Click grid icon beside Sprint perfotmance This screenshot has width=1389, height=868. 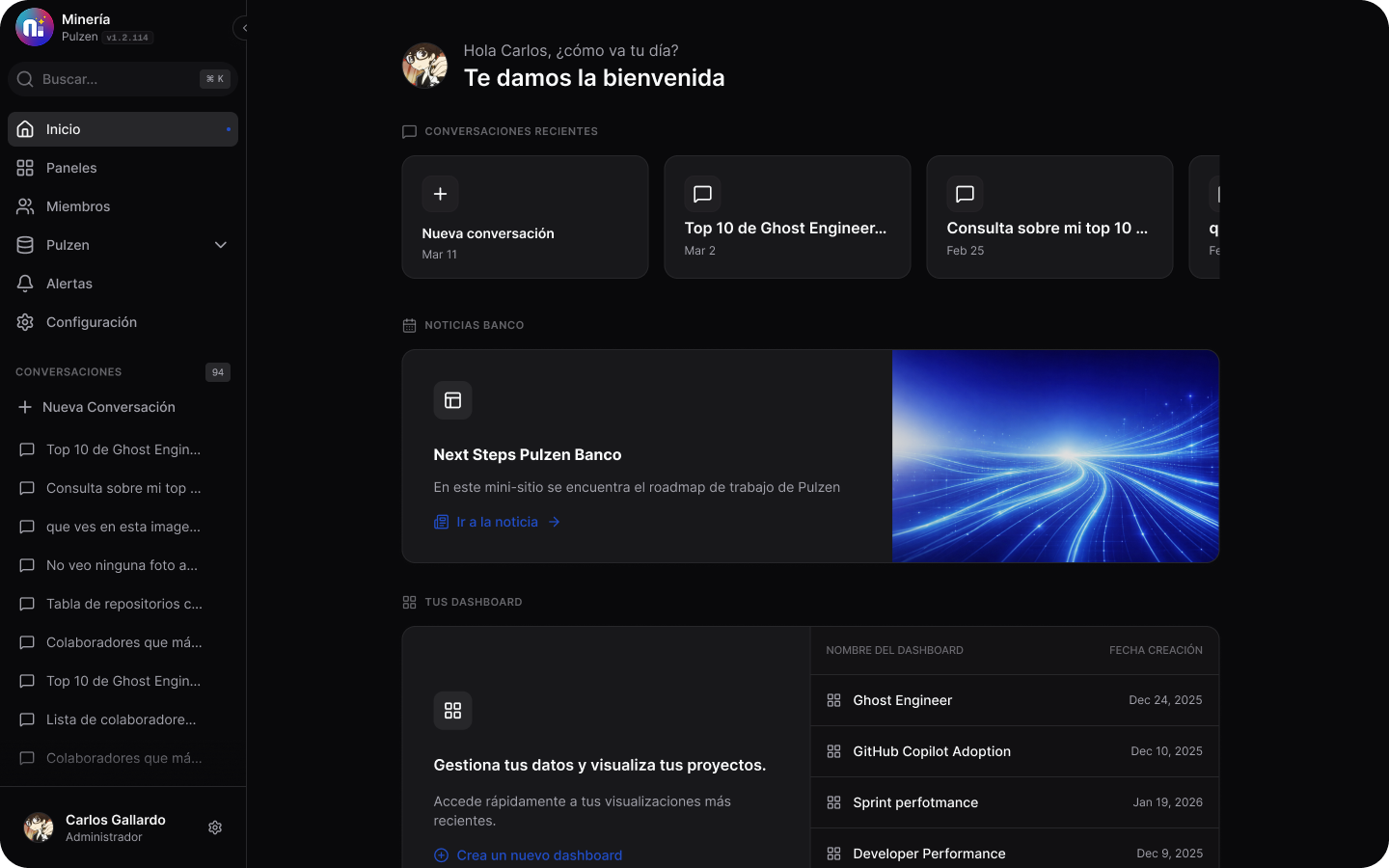tap(834, 802)
